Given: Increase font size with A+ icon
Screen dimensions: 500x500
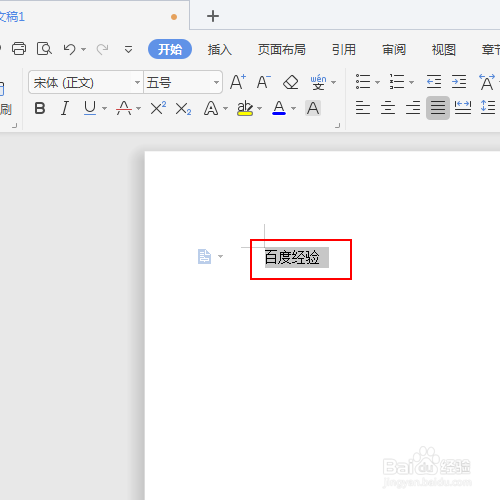Looking at the screenshot, I should (x=238, y=82).
